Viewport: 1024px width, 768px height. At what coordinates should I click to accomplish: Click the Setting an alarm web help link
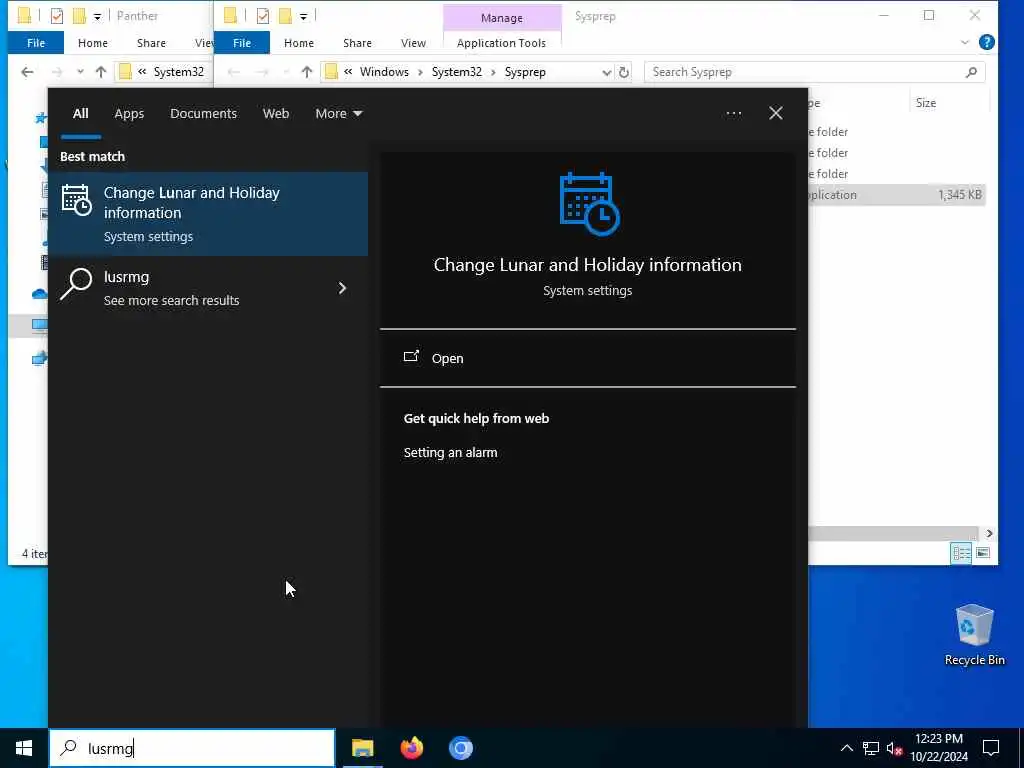(x=450, y=453)
